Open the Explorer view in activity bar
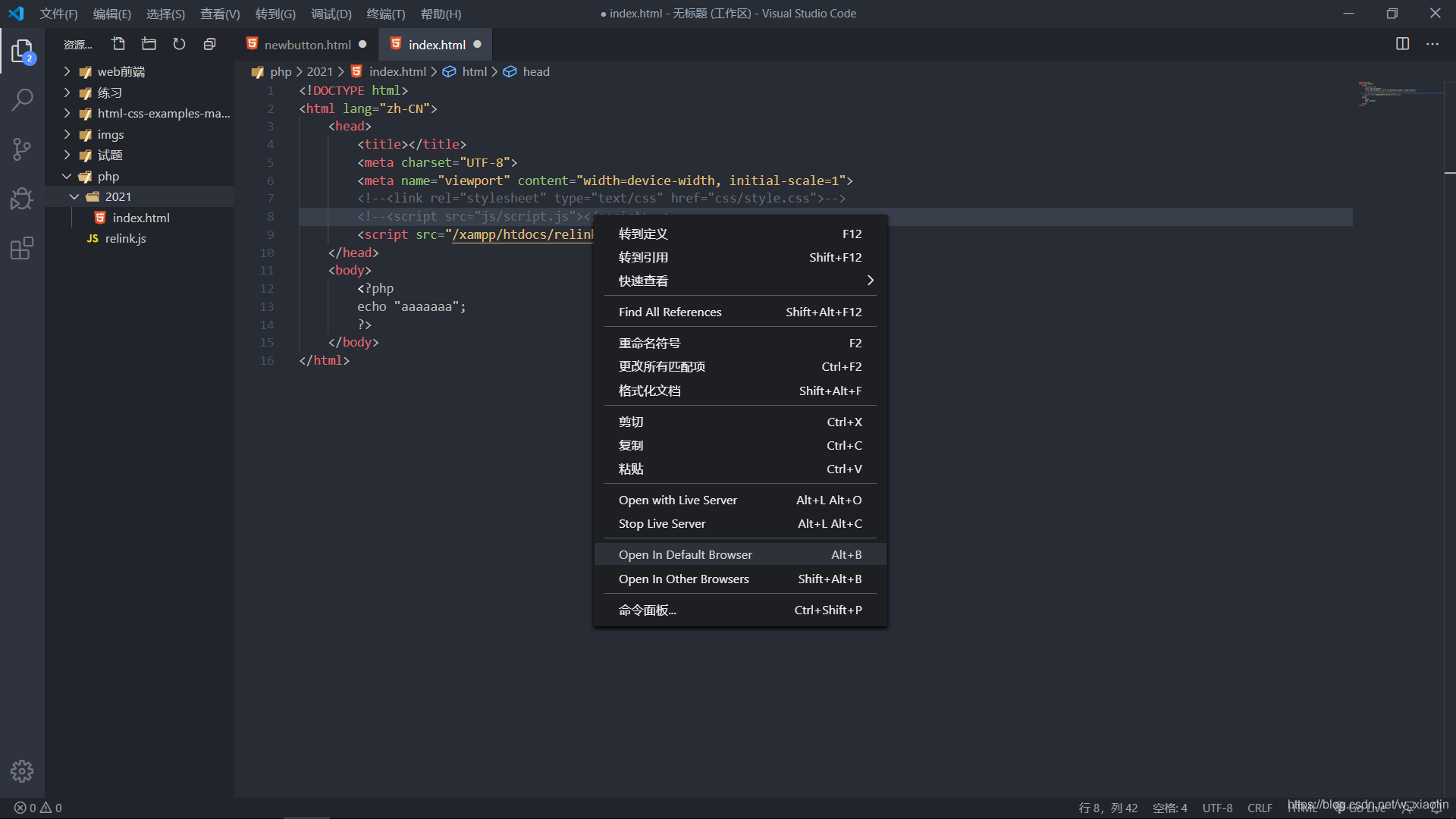The height and width of the screenshot is (819, 1456). [22, 51]
